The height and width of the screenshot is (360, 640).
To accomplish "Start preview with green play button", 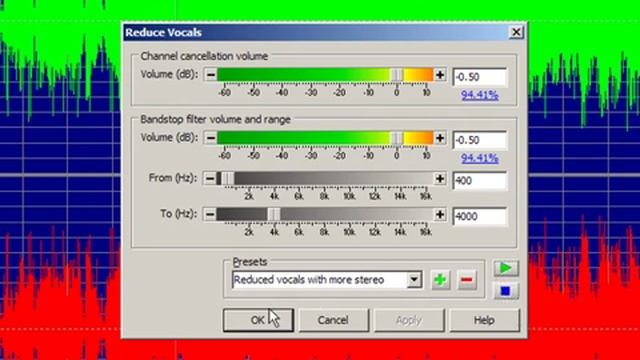I will coord(506,268).
